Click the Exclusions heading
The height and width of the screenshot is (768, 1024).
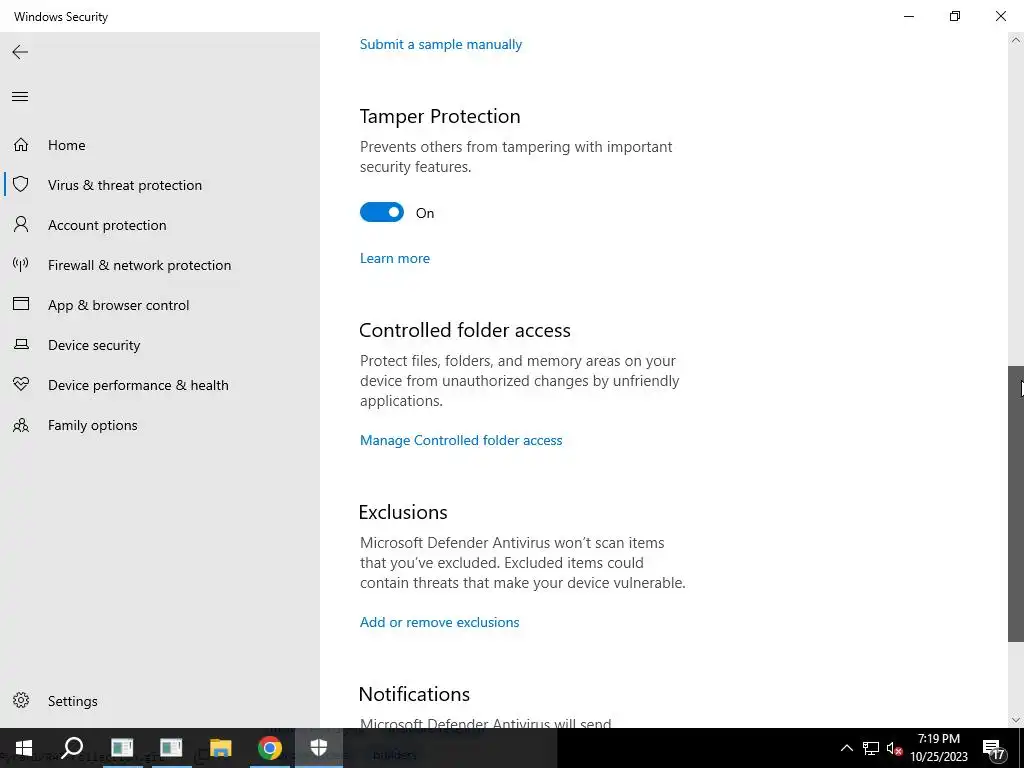403,512
